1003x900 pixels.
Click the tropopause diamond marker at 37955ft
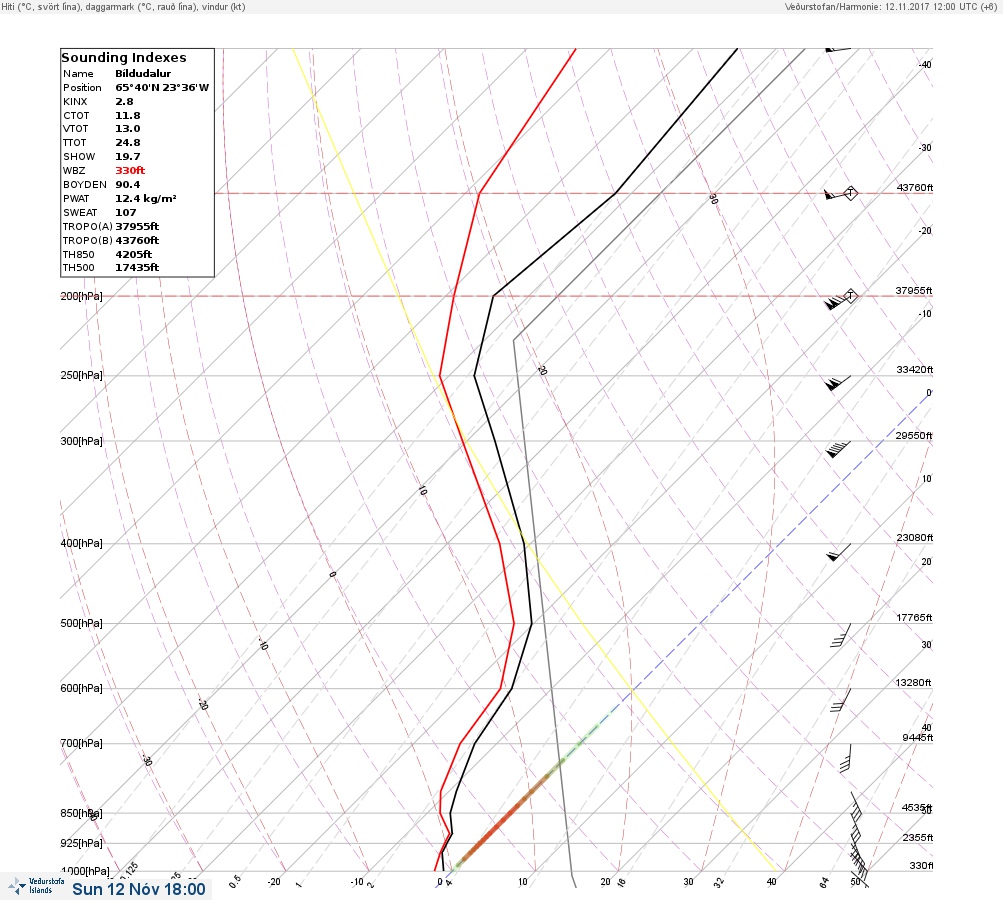tap(850, 296)
